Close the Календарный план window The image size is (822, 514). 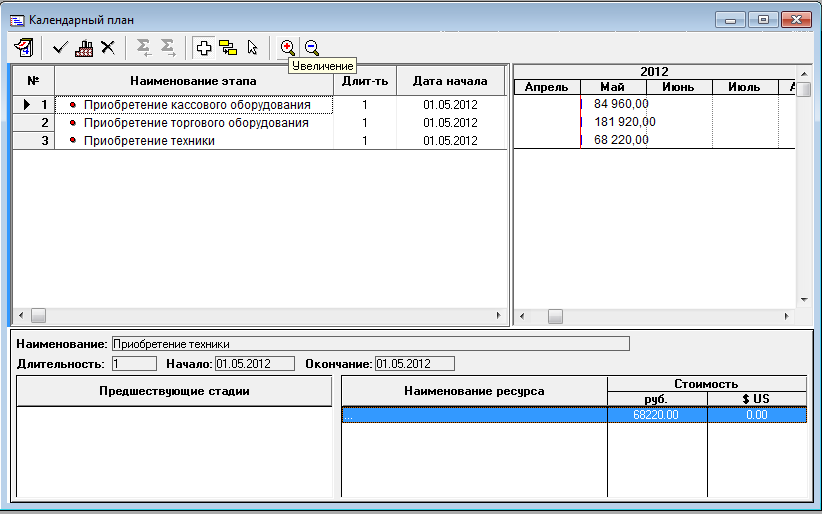796,20
